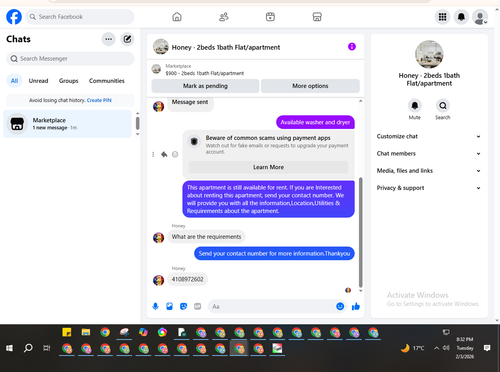500x372 pixels.
Task: Send a thumbs up like
Action: point(356,306)
